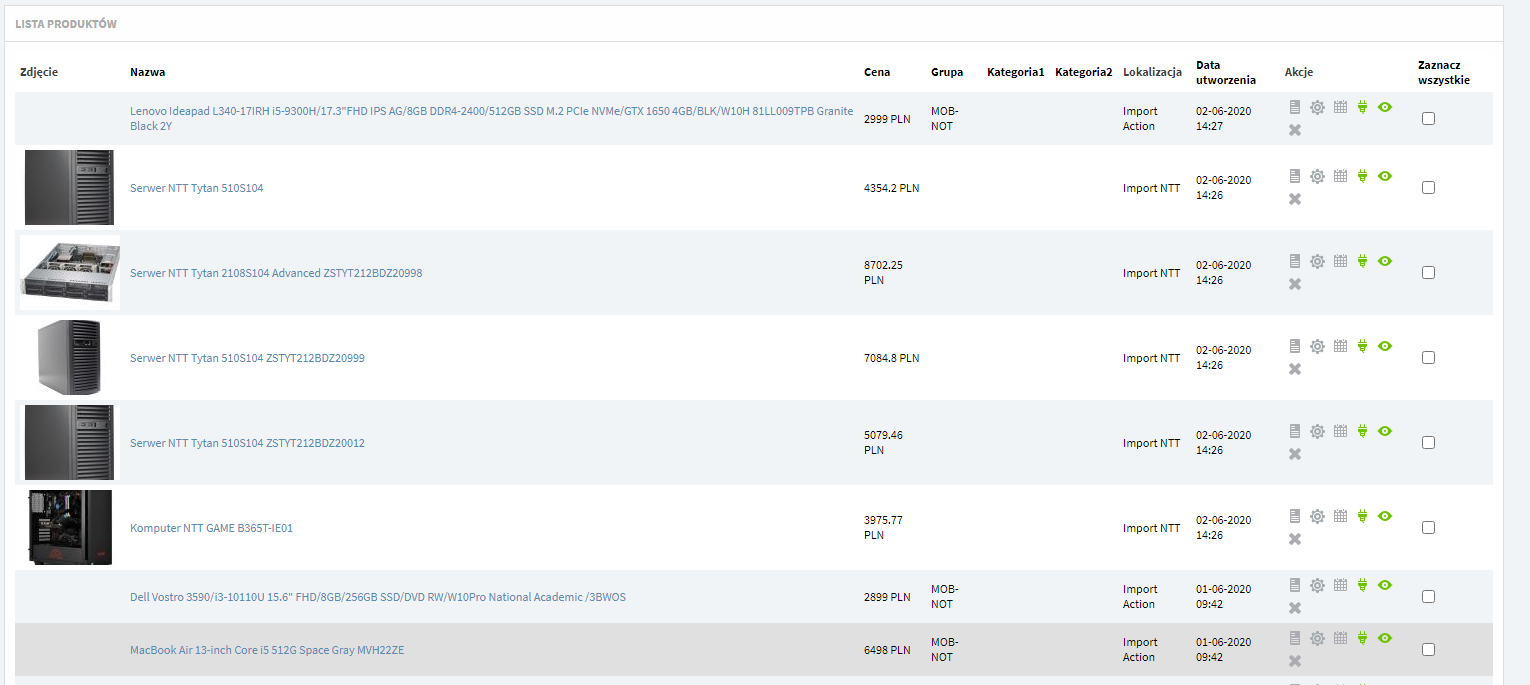Viewport: 1530px width, 685px height.
Task: Open Dell Vostro 3590 product link
Action: (x=378, y=597)
